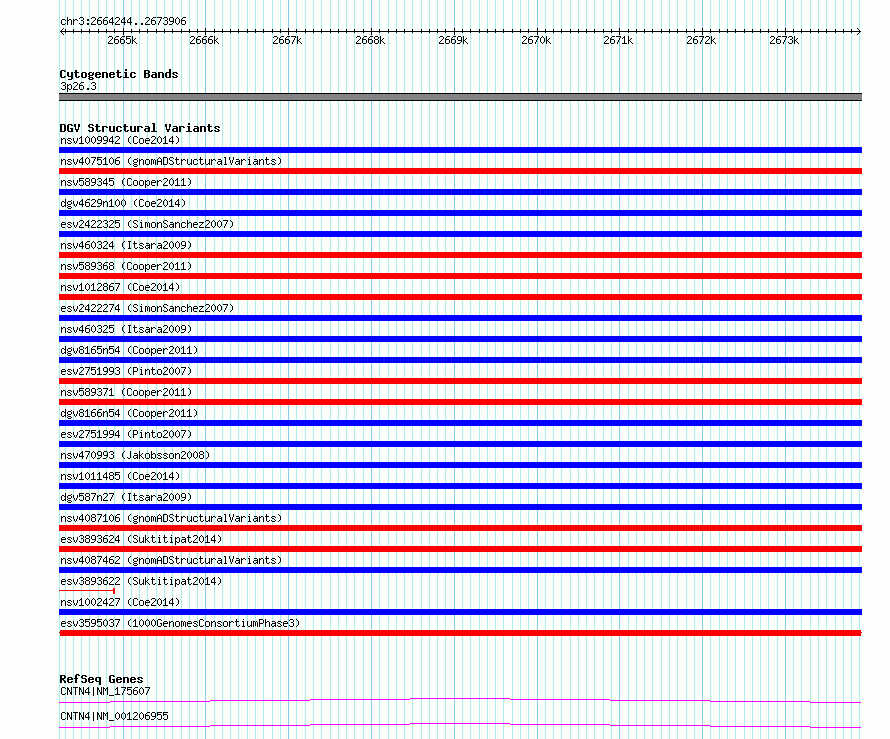
Task: Open the nsv470993 (Jakobsson2008) label
Action: [135, 455]
